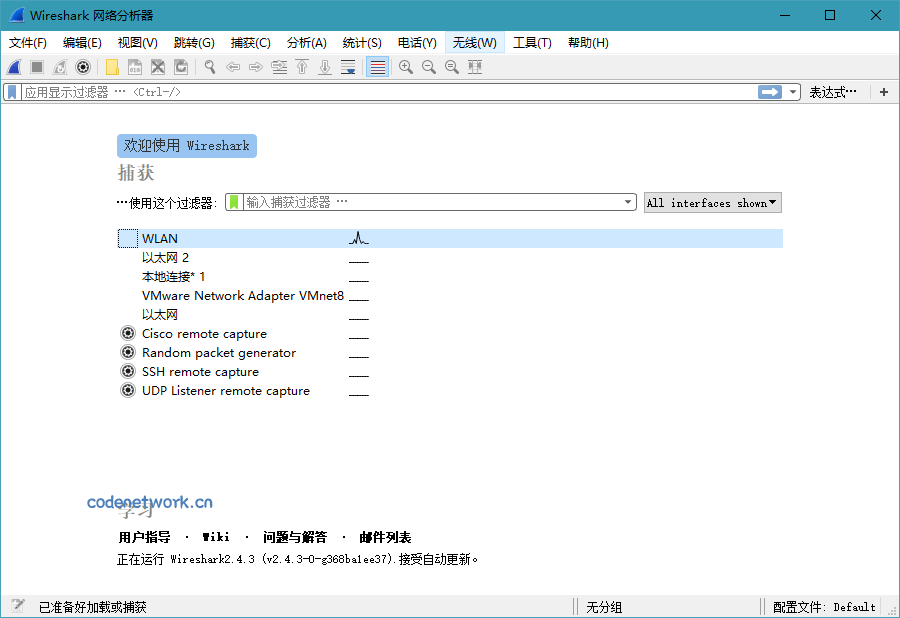This screenshot has width=900, height=618.
Task: Open the 统计(S) menu
Action: tap(362, 43)
